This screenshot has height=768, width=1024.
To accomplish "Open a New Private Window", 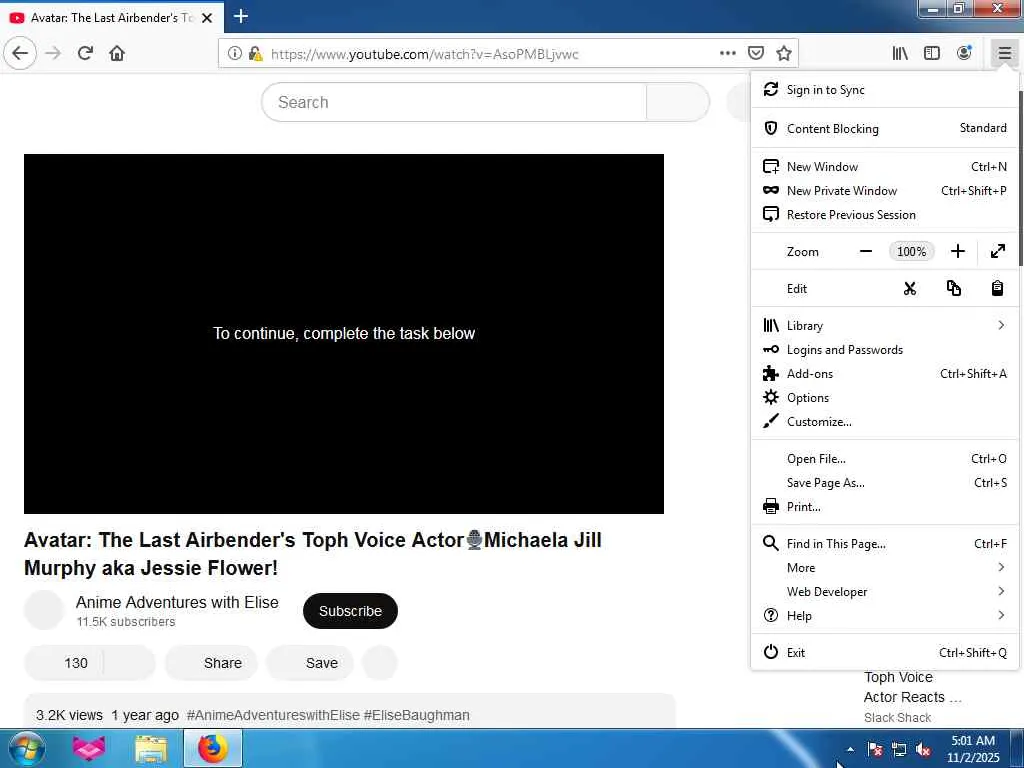I will [x=885, y=191].
